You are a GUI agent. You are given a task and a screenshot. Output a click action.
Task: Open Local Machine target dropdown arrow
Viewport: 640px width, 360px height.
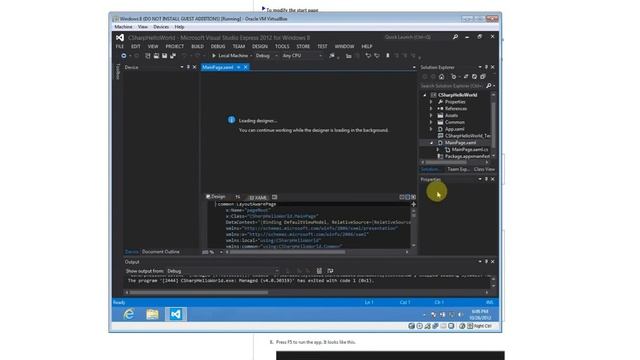coord(251,56)
